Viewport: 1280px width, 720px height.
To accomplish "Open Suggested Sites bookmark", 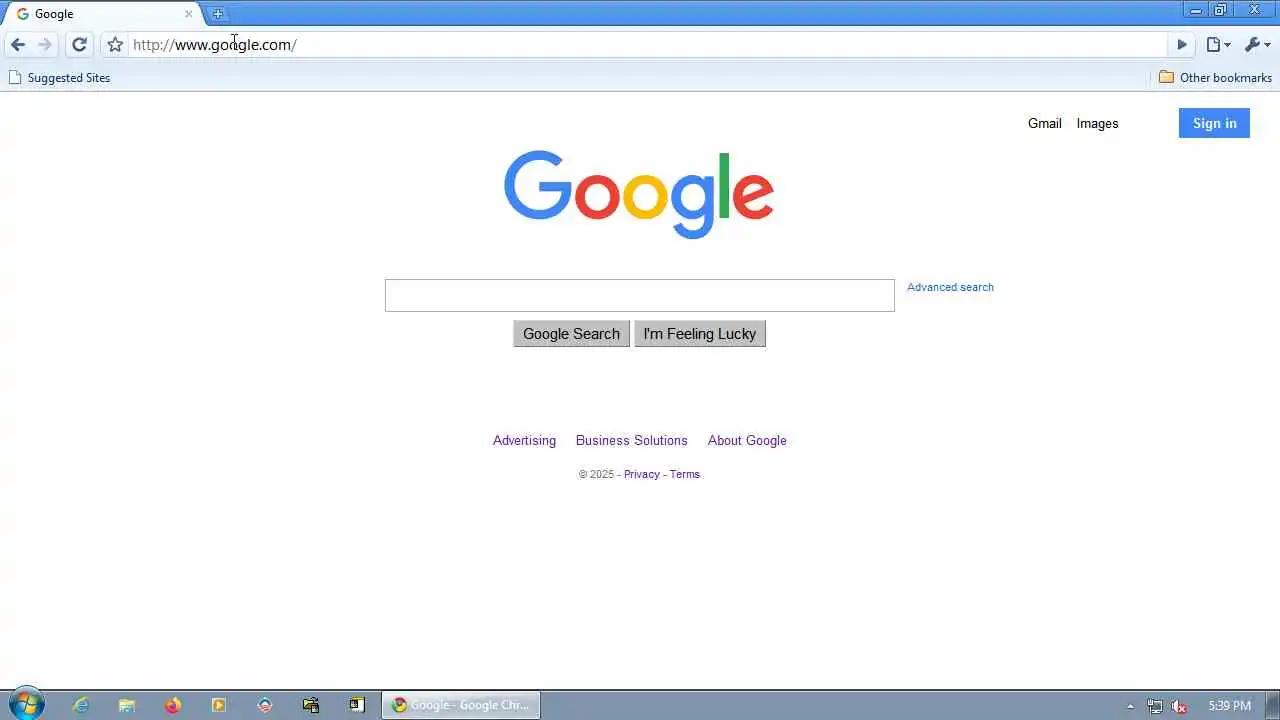I will (59, 77).
